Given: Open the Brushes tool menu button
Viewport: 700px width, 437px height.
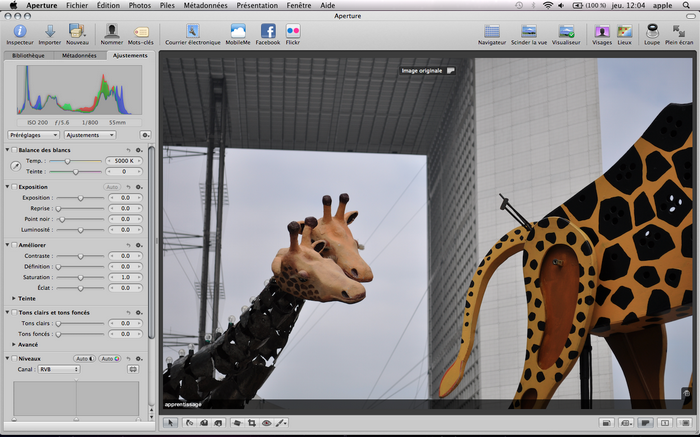Looking at the screenshot, I should pos(281,423).
